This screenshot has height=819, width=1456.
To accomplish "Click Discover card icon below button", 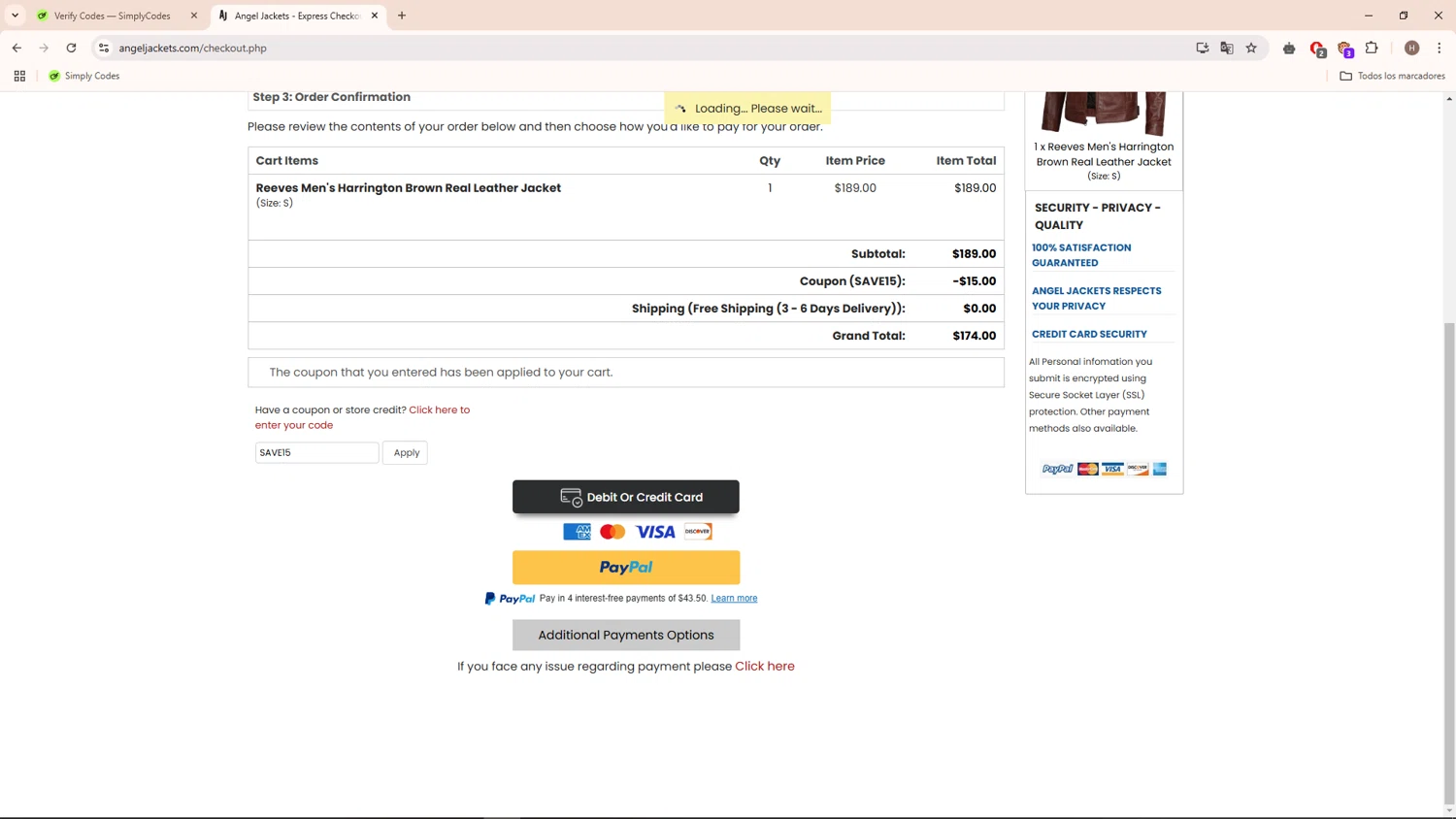I will [698, 532].
